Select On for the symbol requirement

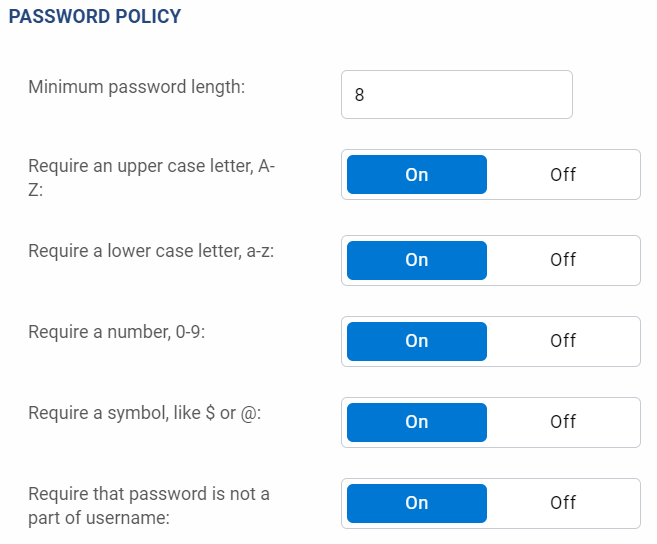pos(416,422)
